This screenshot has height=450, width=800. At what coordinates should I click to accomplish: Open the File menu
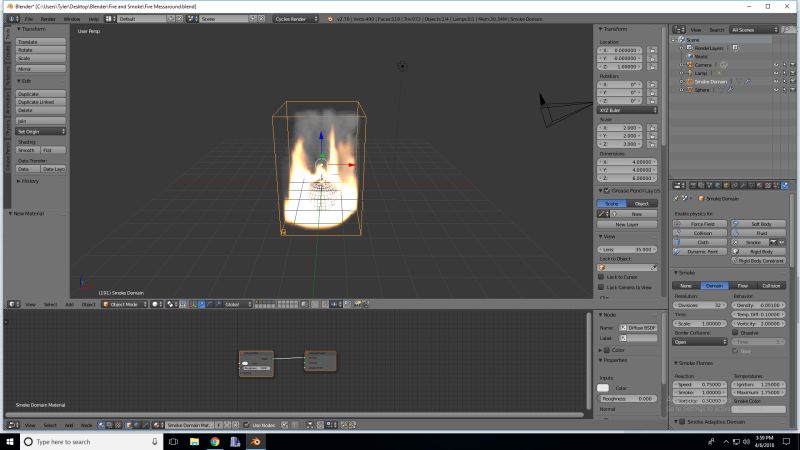29,19
